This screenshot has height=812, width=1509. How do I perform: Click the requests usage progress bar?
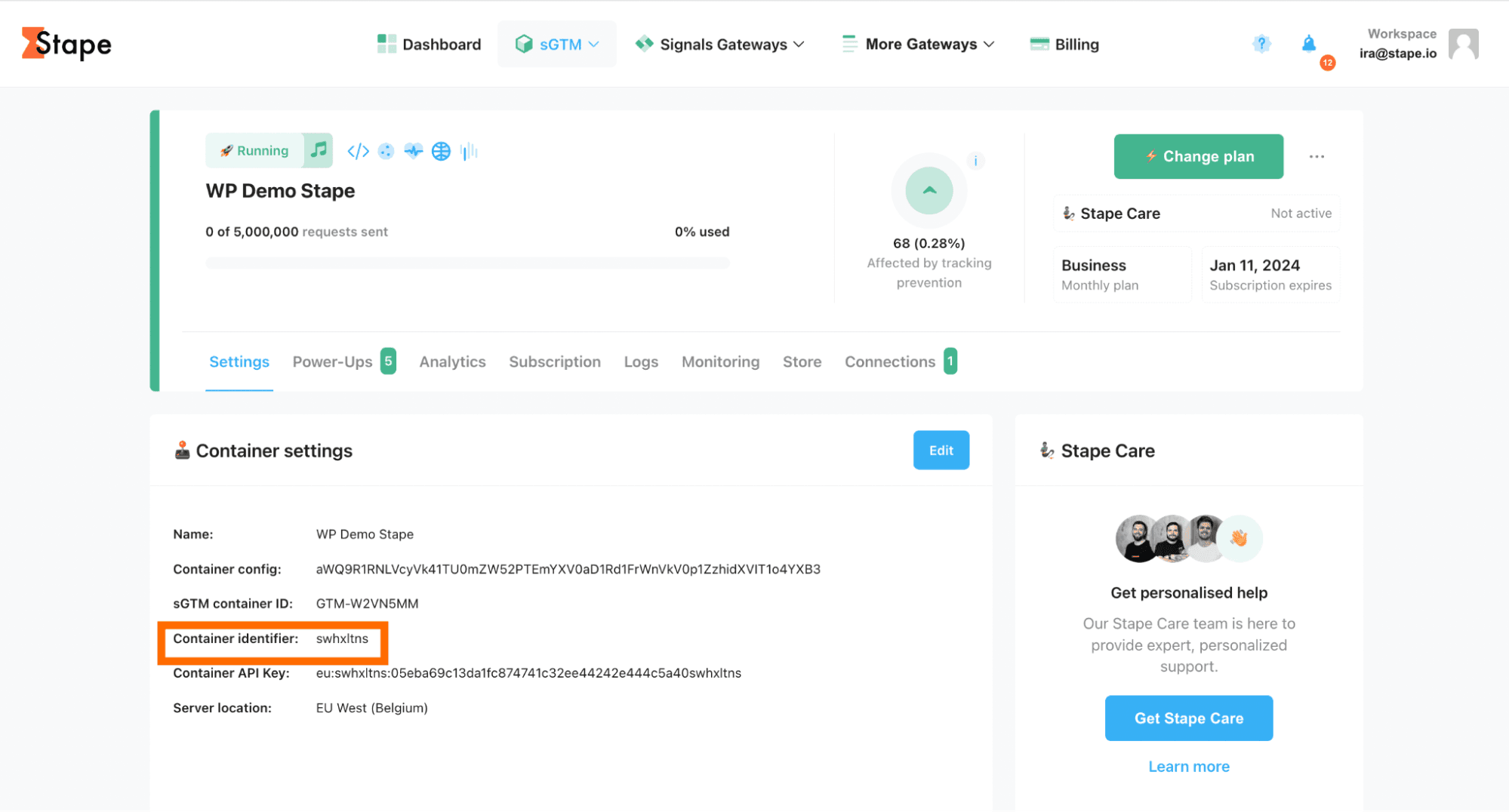[x=467, y=263]
